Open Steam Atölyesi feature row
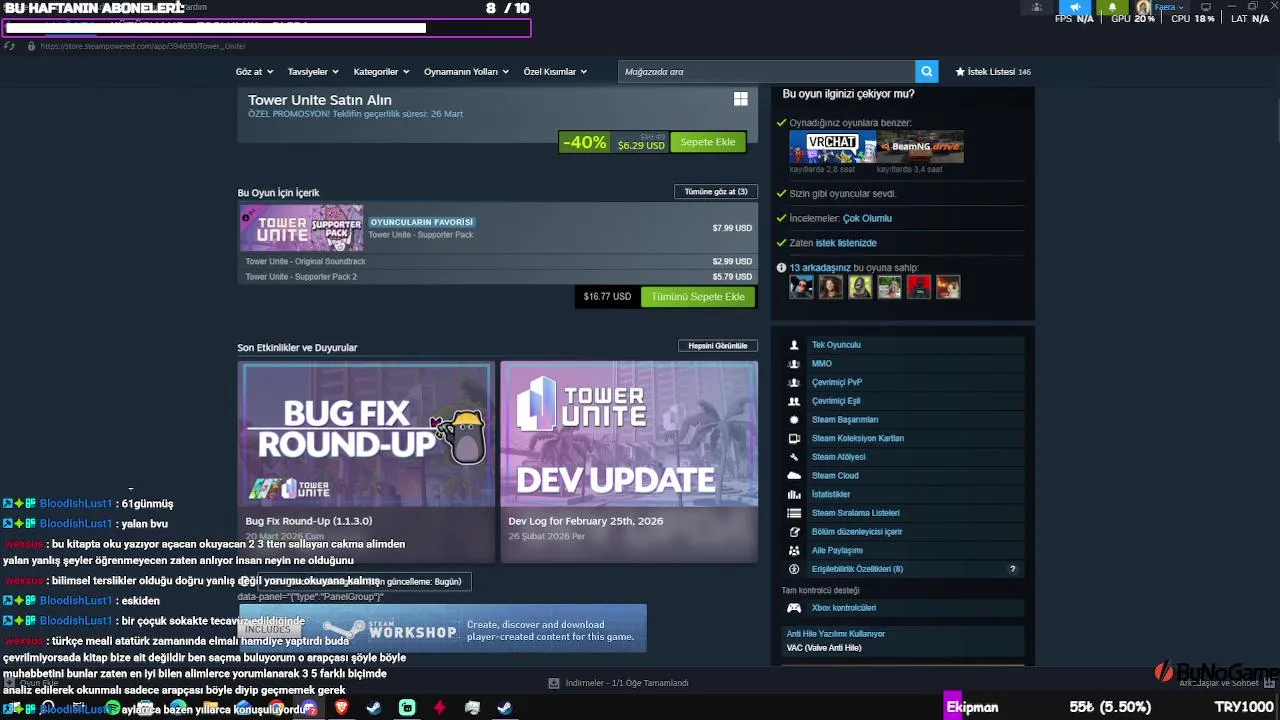1280x720 pixels. click(904, 457)
